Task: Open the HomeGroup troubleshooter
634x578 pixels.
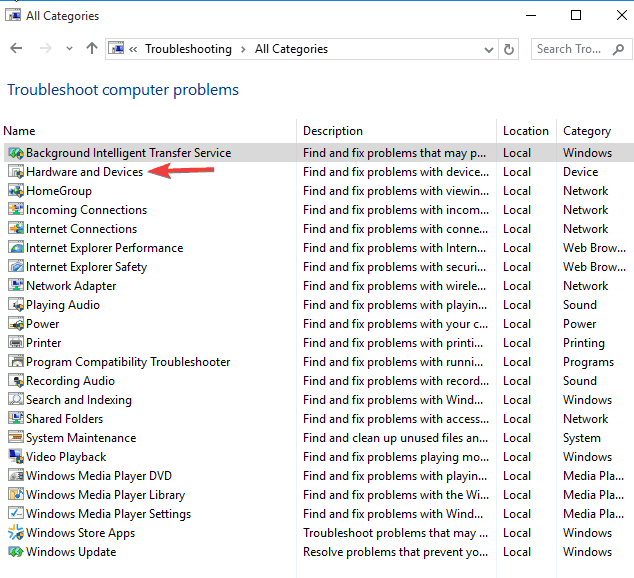Action: [x=59, y=191]
